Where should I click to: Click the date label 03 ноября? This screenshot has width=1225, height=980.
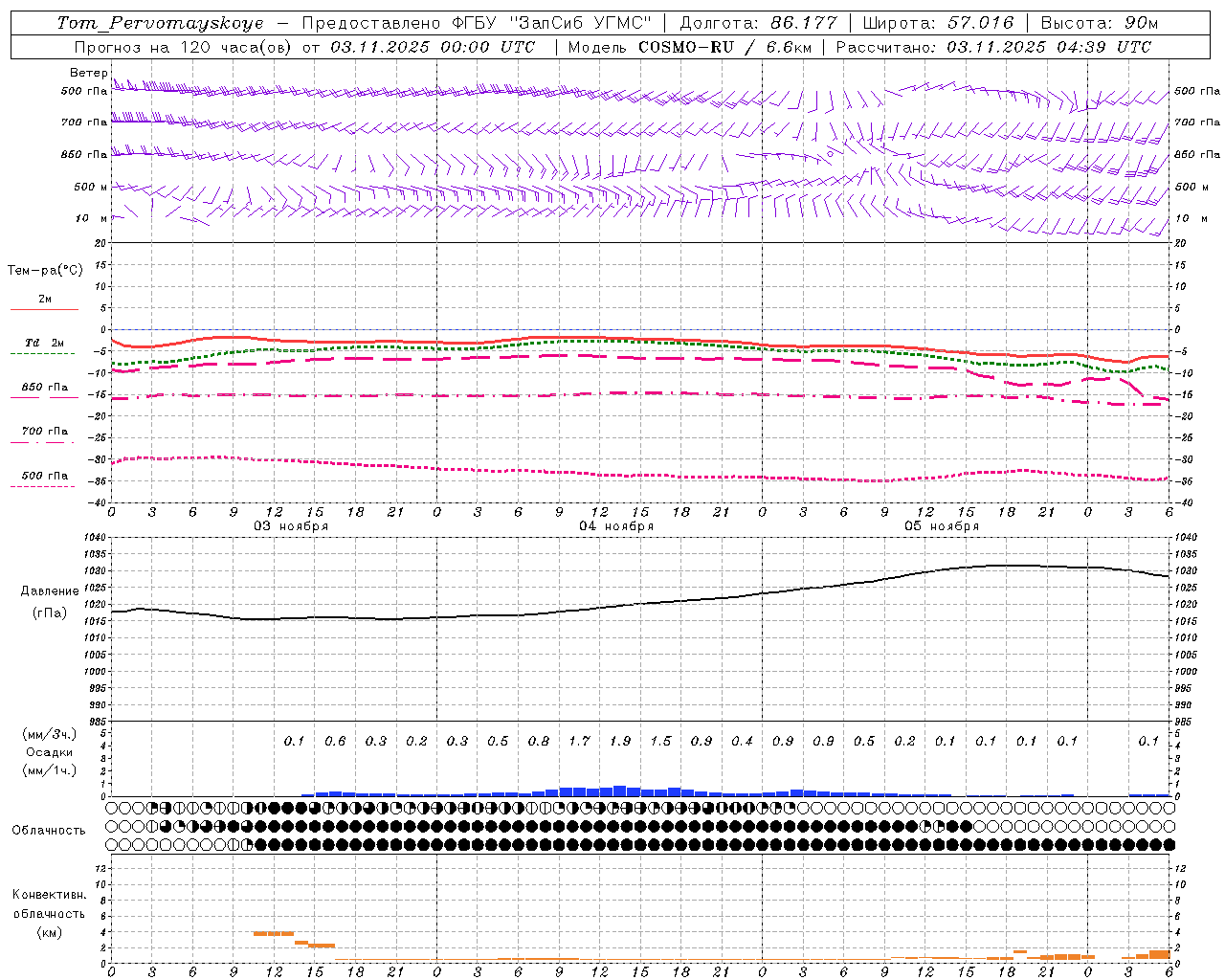coord(291,526)
